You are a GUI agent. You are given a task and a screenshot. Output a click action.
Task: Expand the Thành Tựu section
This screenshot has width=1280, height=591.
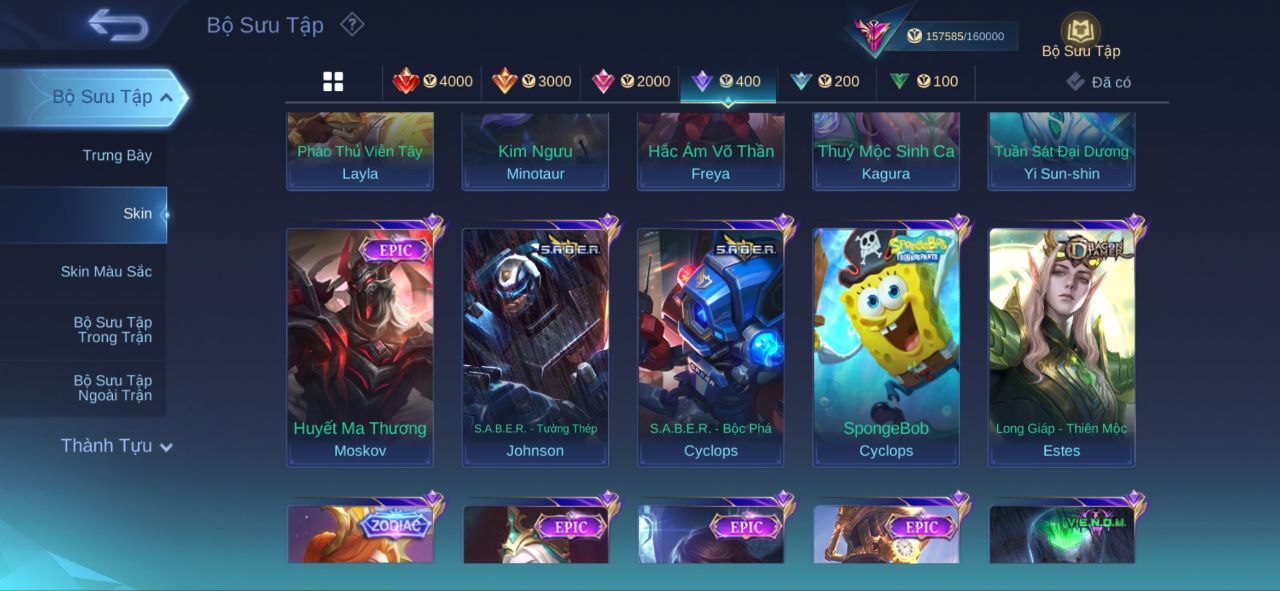116,446
